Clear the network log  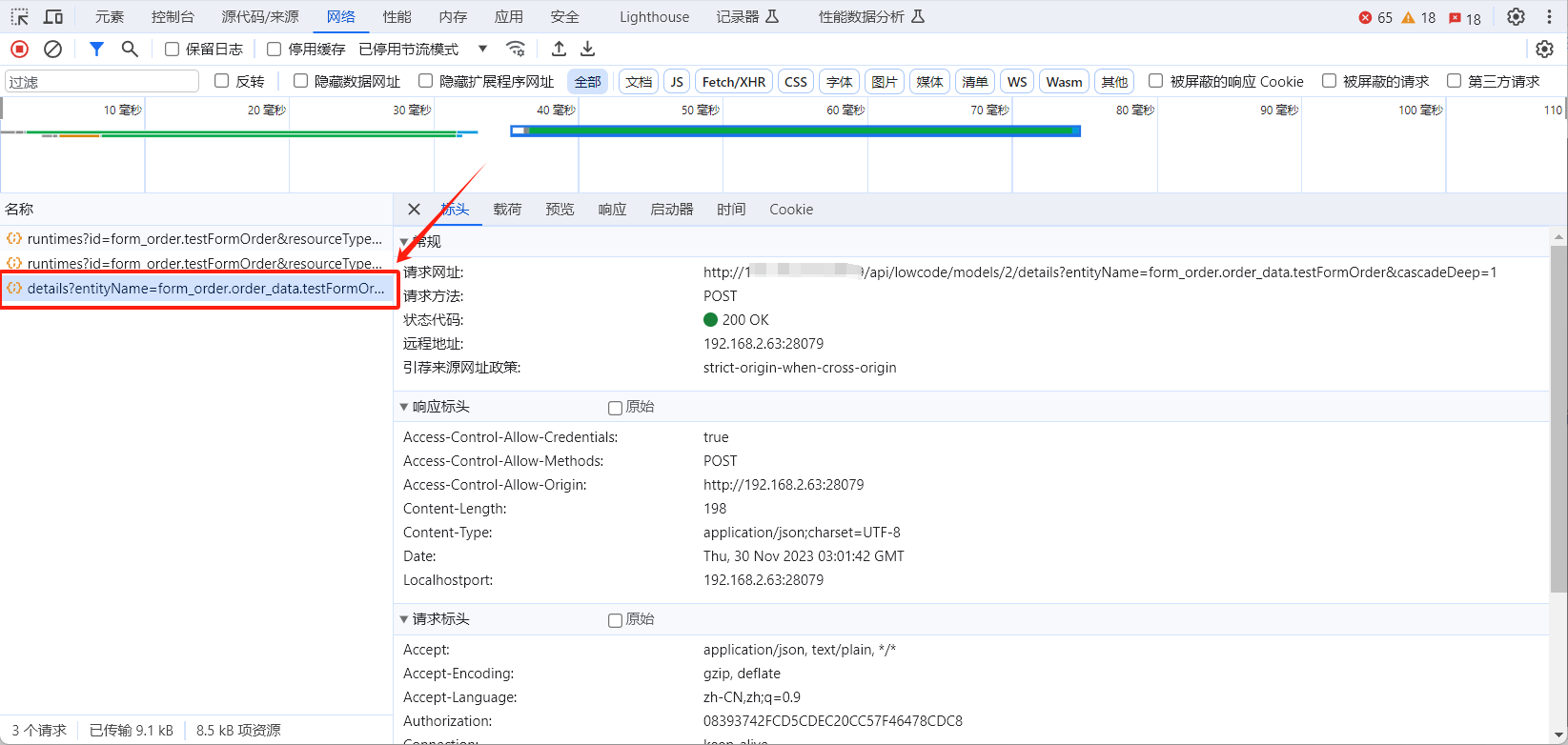pos(53,49)
